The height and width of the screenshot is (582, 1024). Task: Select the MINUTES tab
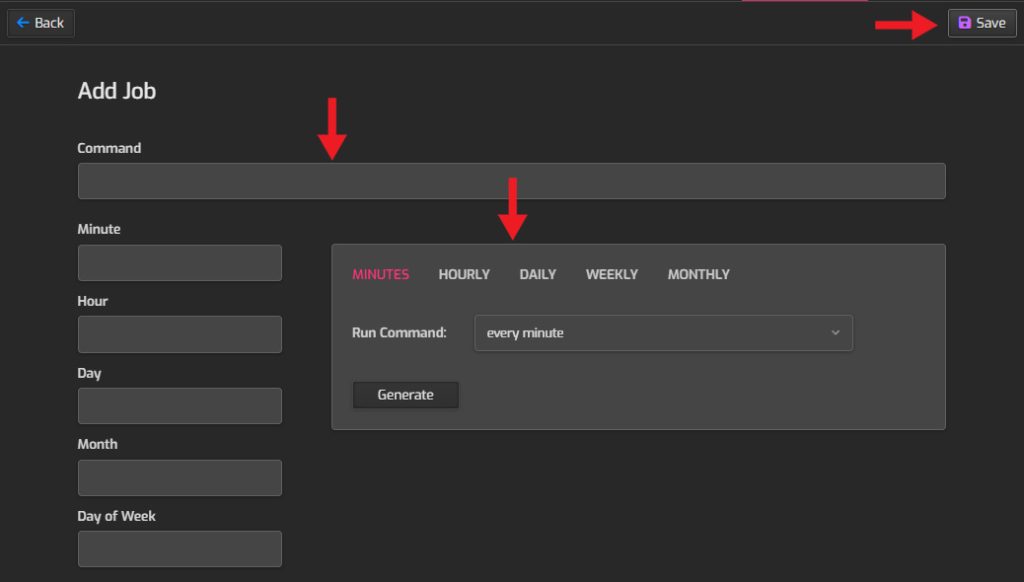tap(380, 273)
